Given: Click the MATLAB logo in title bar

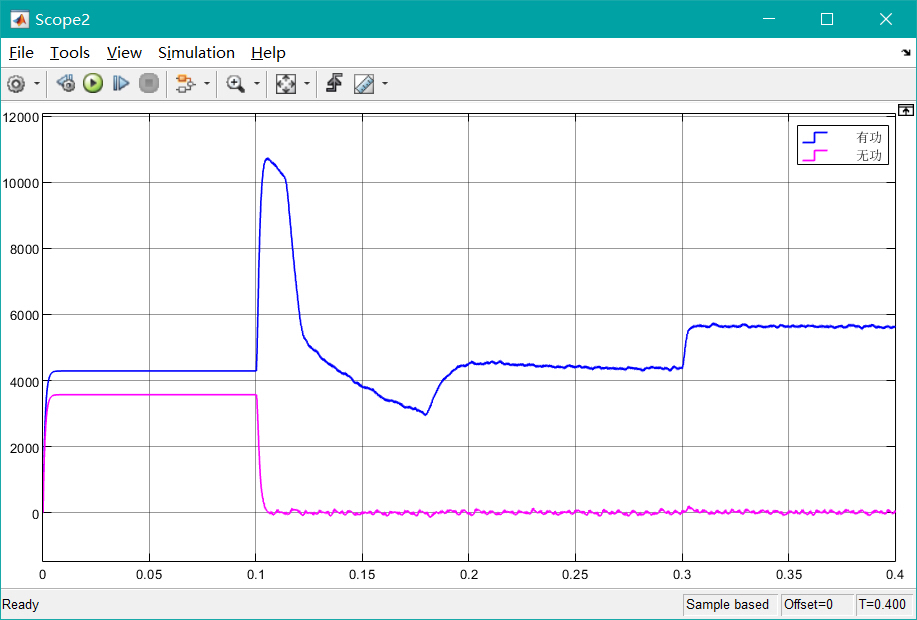Looking at the screenshot, I should coord(20,19).
